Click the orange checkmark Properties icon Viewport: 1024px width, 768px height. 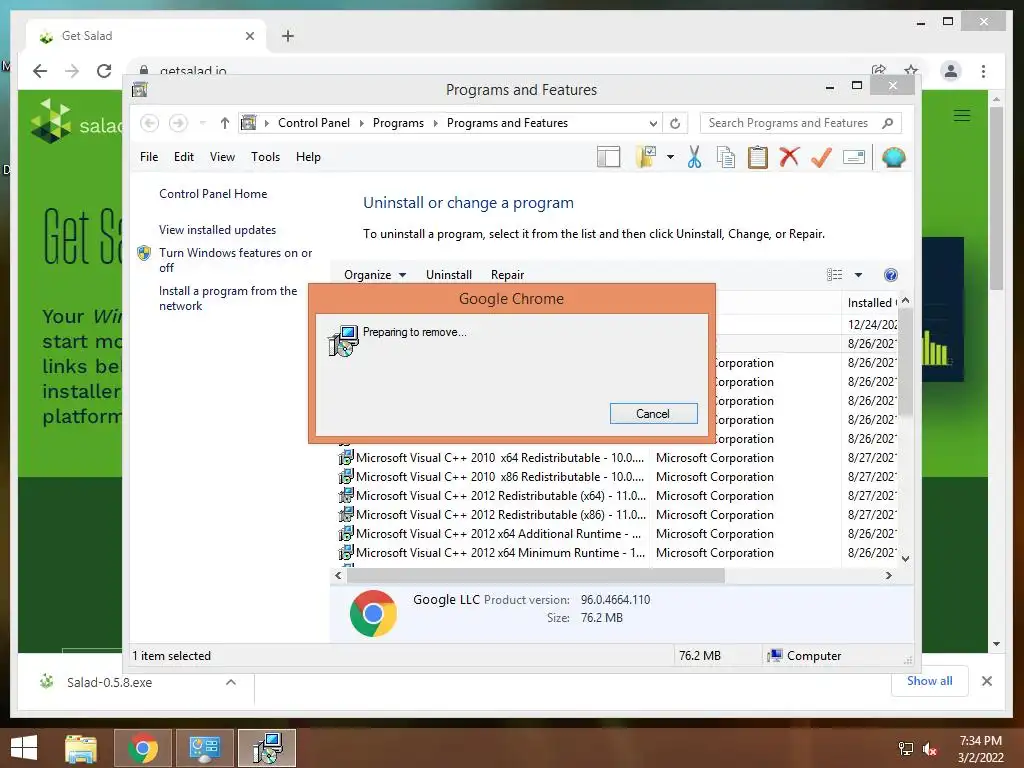coord(822,157)
